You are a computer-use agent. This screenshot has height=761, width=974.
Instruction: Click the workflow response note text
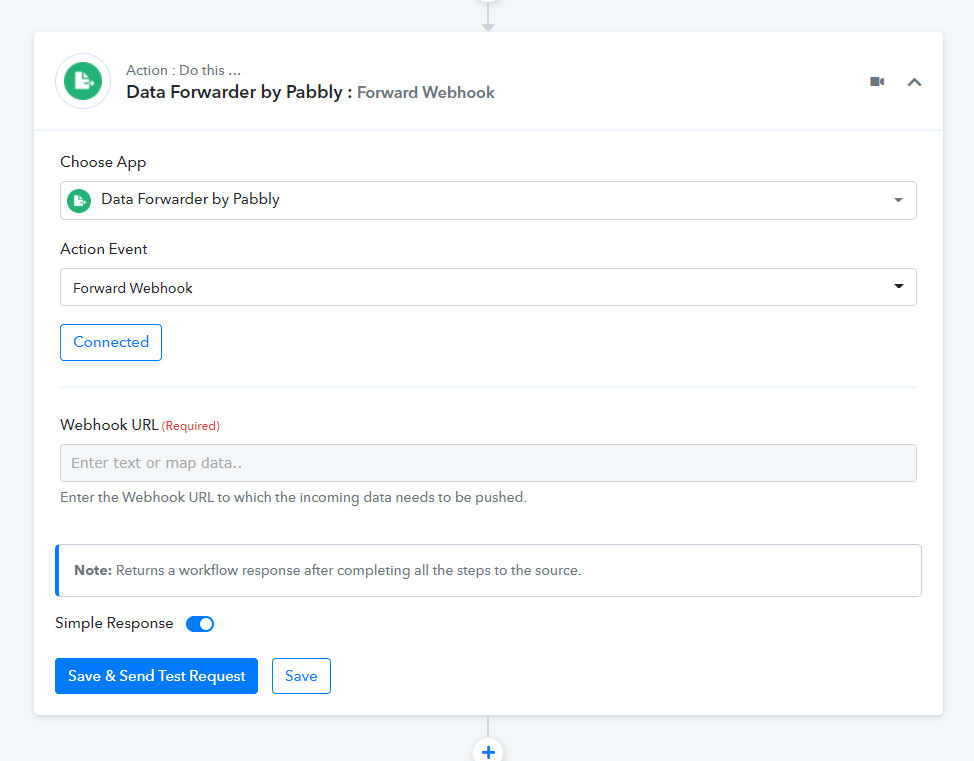click(327, 570)
